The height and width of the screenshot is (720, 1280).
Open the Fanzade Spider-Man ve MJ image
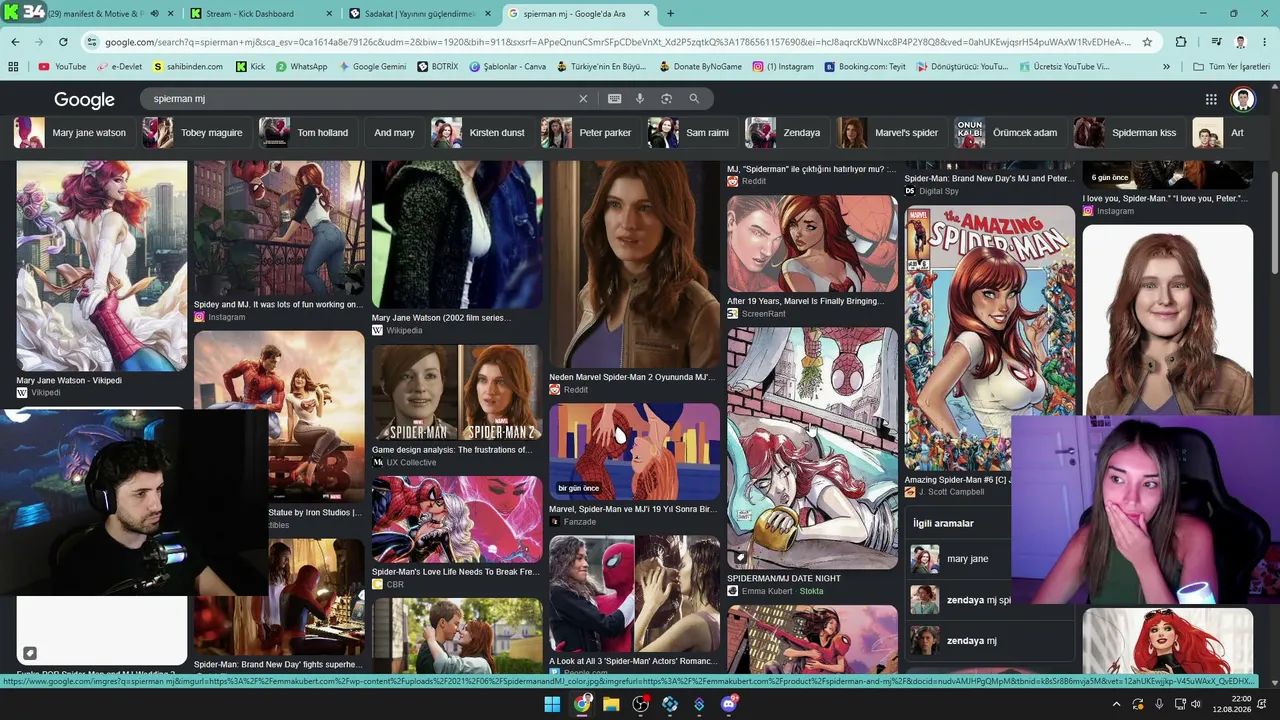pyautogui.click(x=634, y=451)
